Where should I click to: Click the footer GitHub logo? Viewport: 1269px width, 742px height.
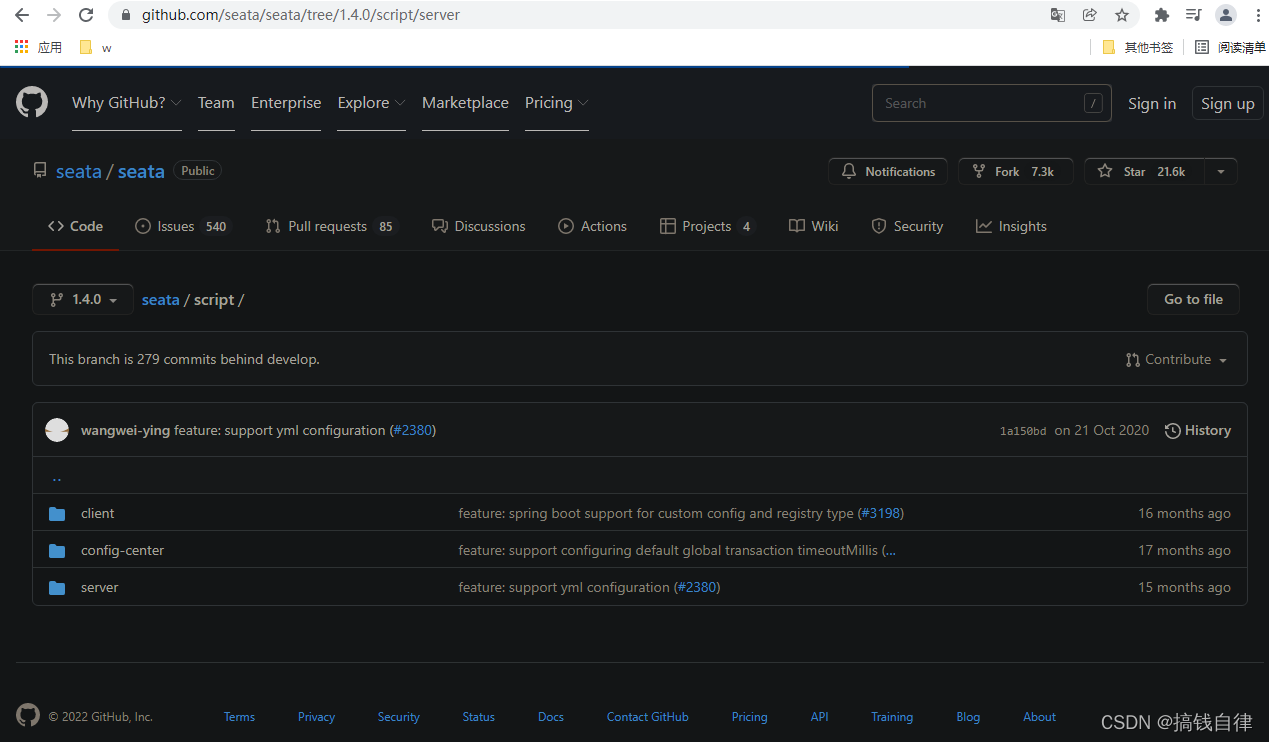[28, 715]
